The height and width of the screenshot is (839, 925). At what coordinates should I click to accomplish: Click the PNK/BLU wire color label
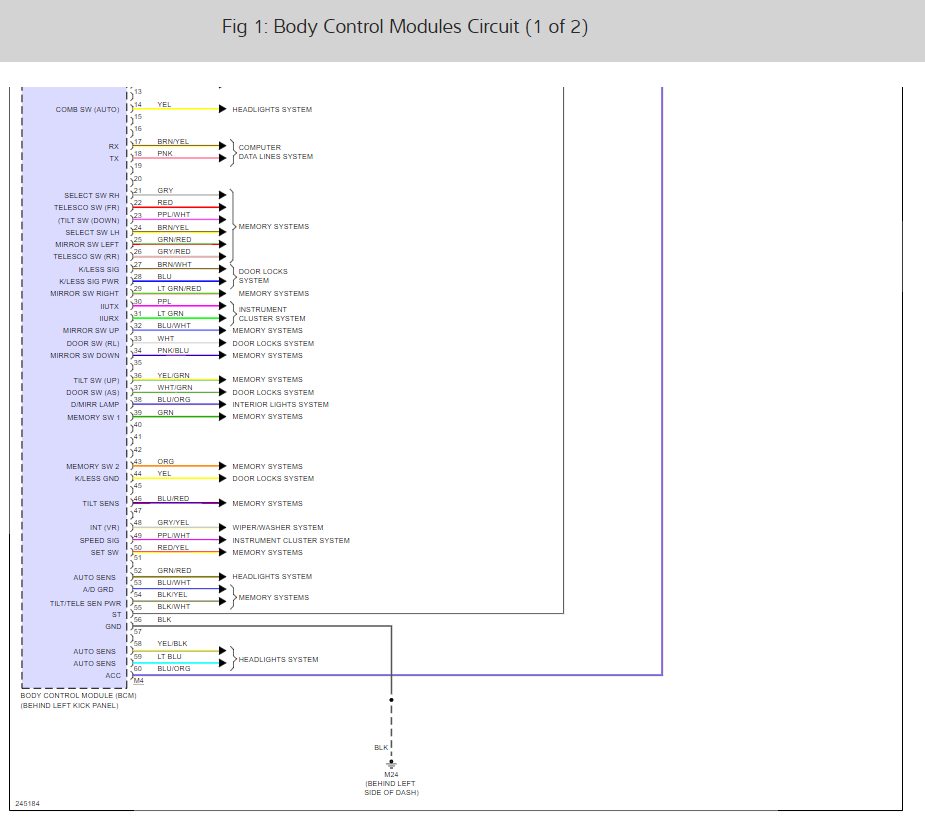(173, 351)
